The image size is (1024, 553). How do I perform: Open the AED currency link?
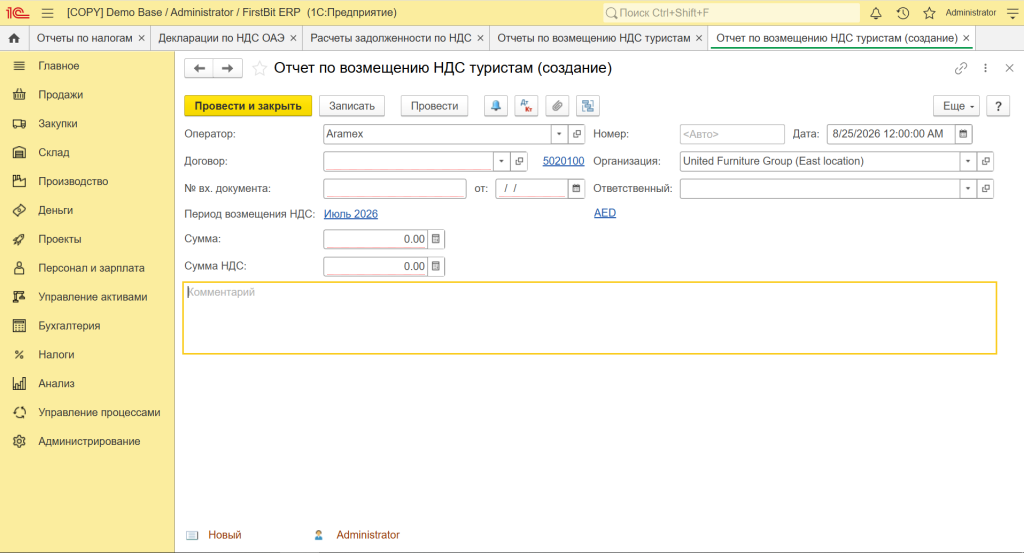pos(605,213)
